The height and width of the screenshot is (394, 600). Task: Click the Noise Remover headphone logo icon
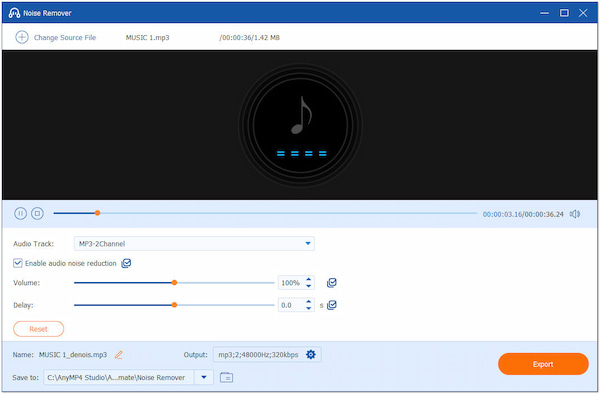coord(14,13)
